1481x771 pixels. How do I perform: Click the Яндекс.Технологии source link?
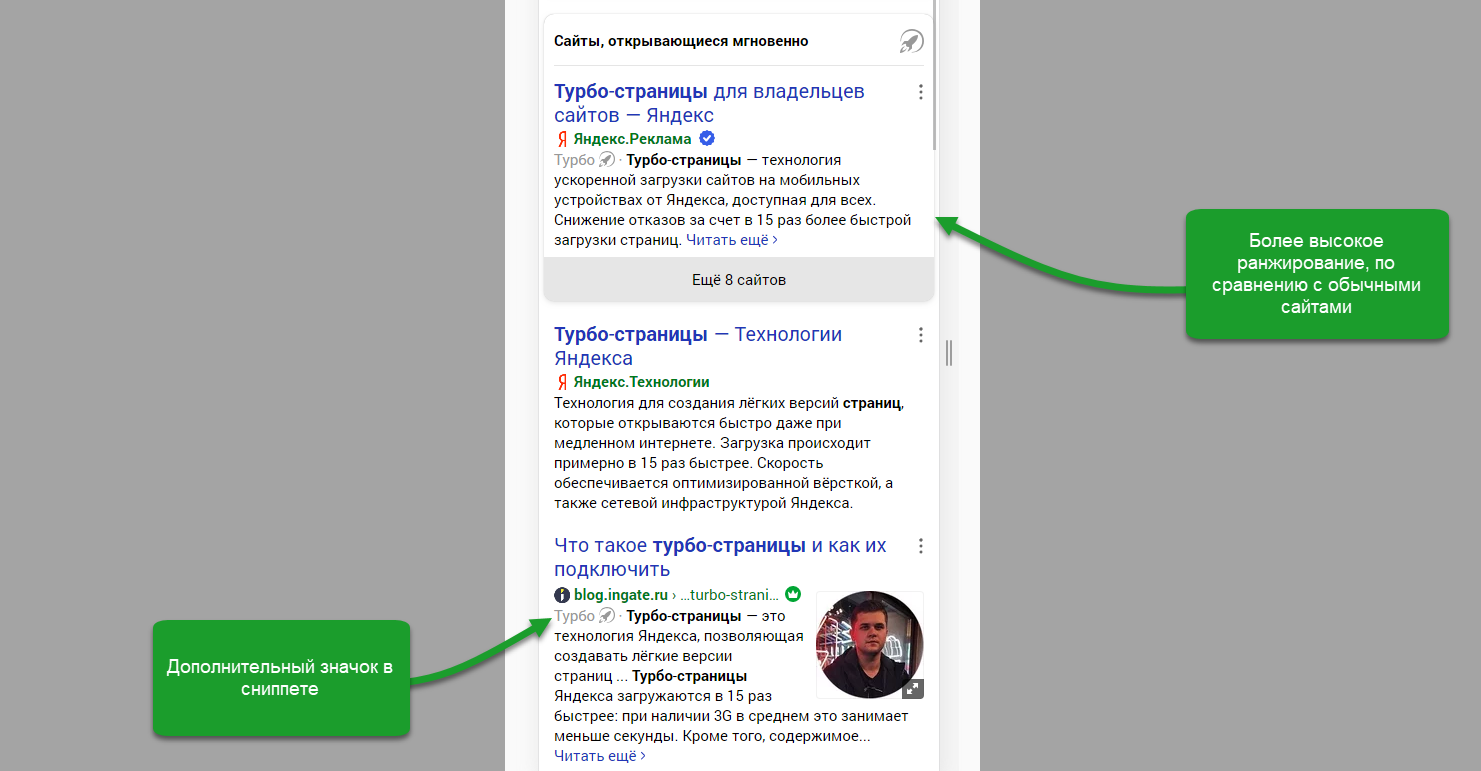[641, 382]
